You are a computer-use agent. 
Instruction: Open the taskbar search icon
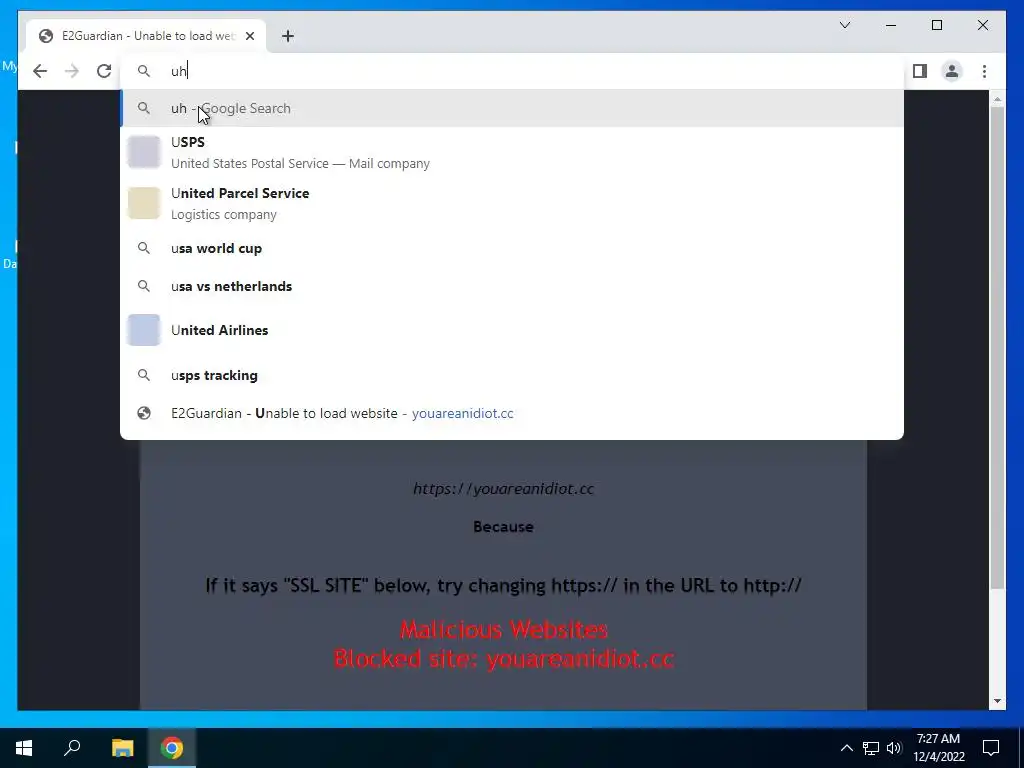pos(72,748)
